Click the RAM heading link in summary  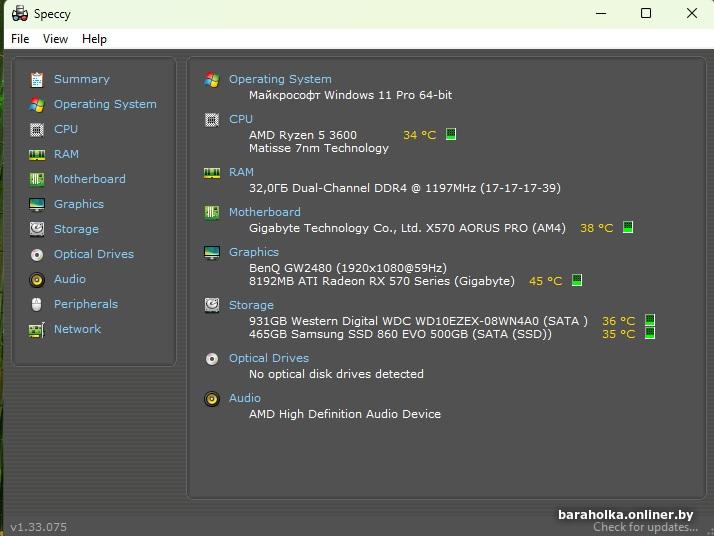241,173
